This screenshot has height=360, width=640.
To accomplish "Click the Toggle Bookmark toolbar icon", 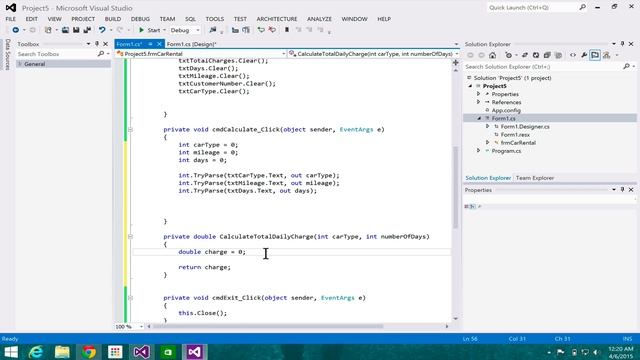I will pos(287,30).
